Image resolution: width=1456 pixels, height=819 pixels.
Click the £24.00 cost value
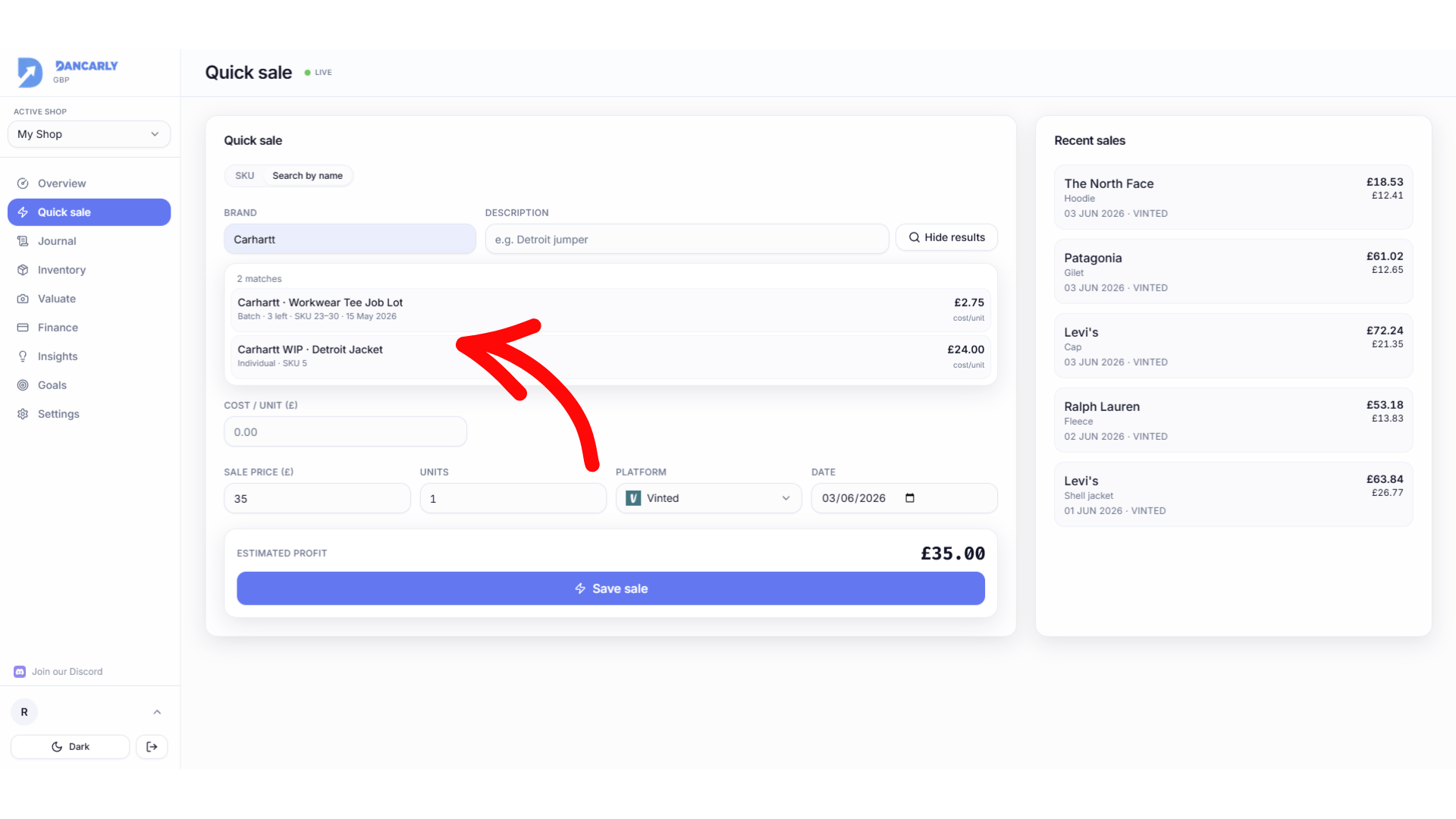pos(965,350)
